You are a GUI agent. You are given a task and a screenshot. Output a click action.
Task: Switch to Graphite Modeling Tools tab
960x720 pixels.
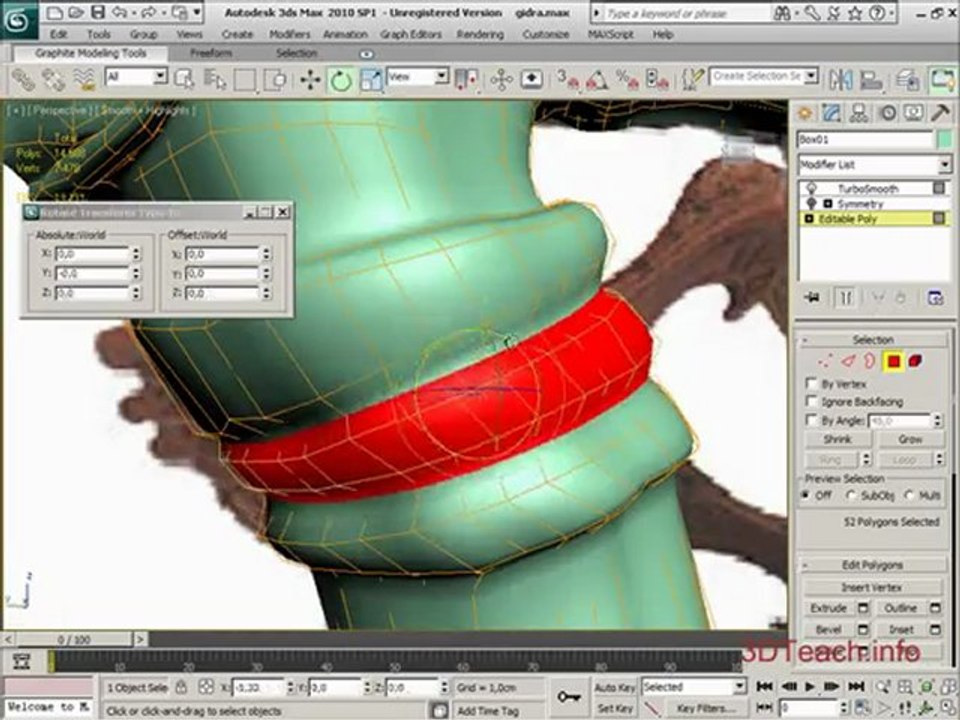coord(91,53)
